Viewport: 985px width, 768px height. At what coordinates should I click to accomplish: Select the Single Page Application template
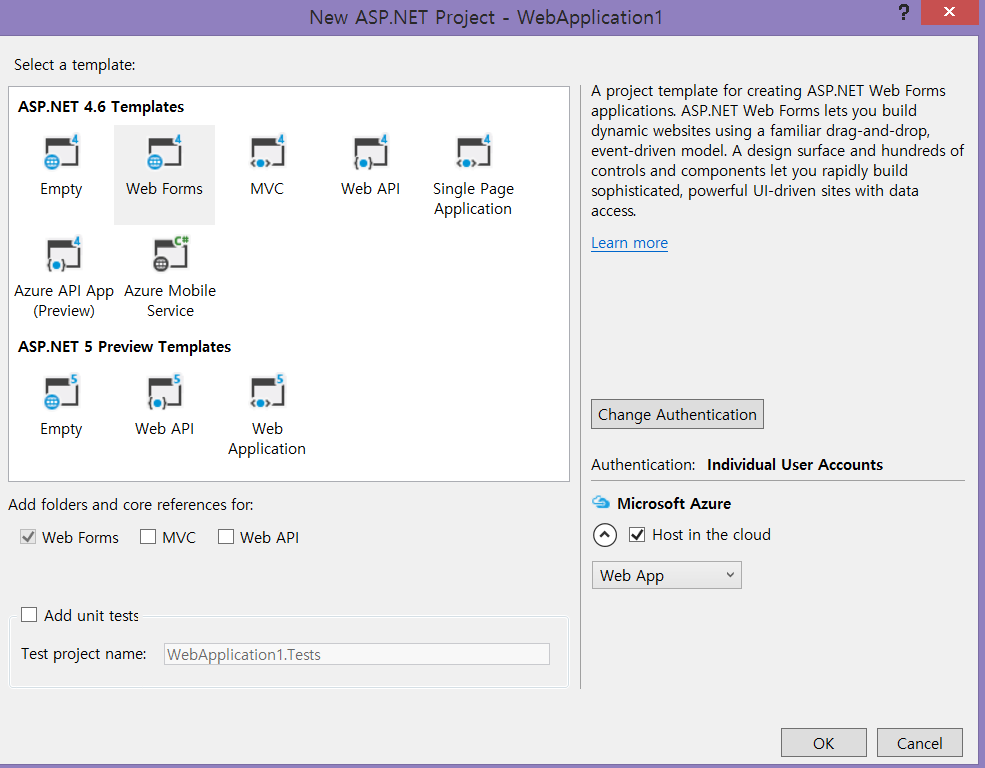473,154
